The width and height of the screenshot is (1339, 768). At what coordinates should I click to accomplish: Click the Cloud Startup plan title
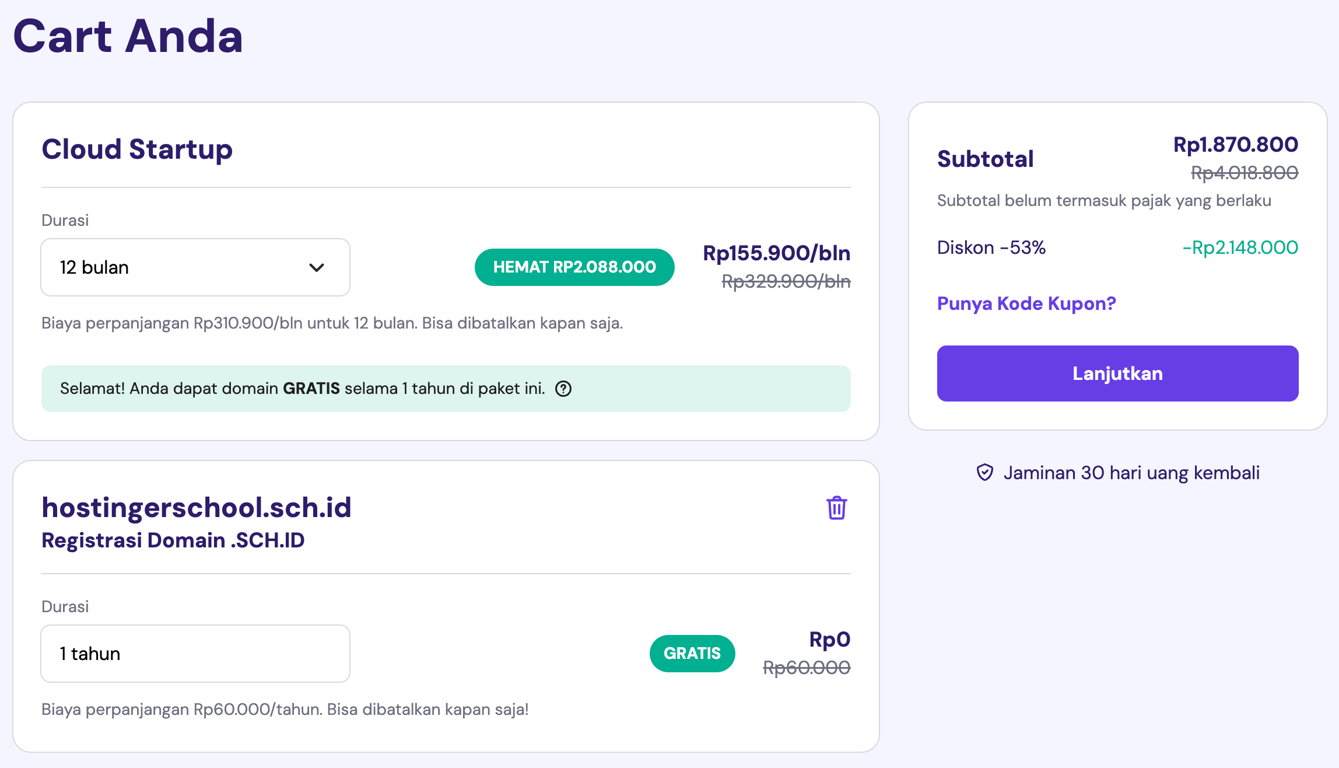coord(136,149)
